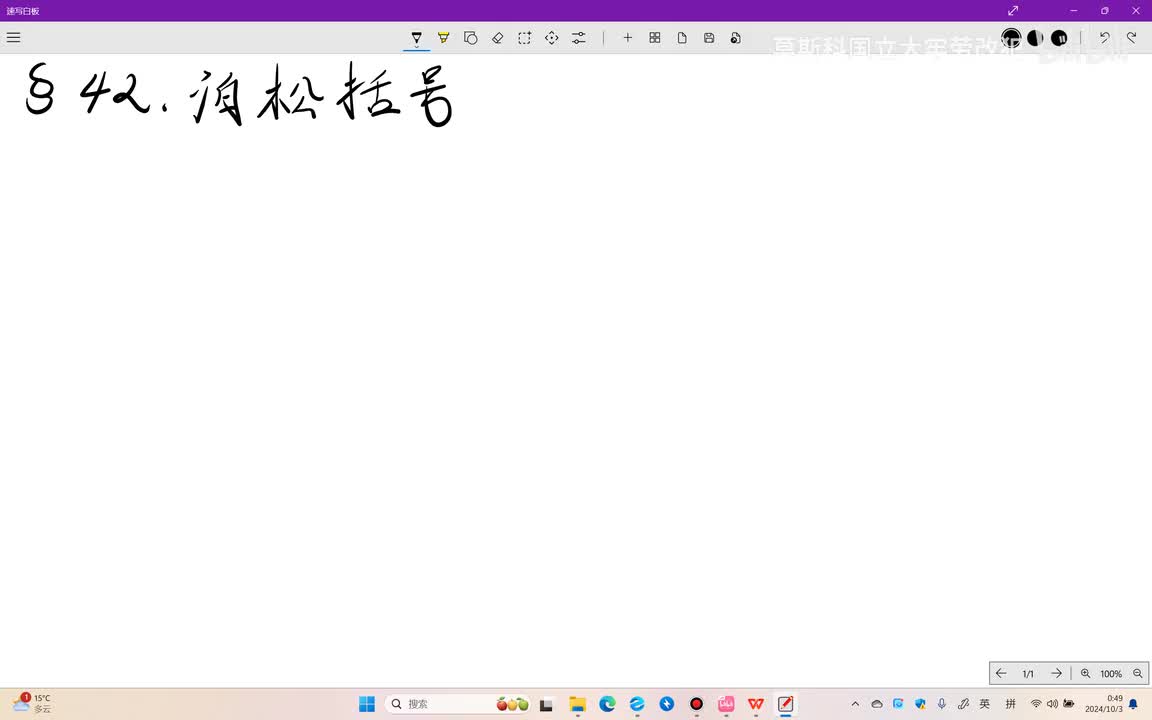
Task: Click the whiteboard app taskbar icon
Action: pos(785,704)
